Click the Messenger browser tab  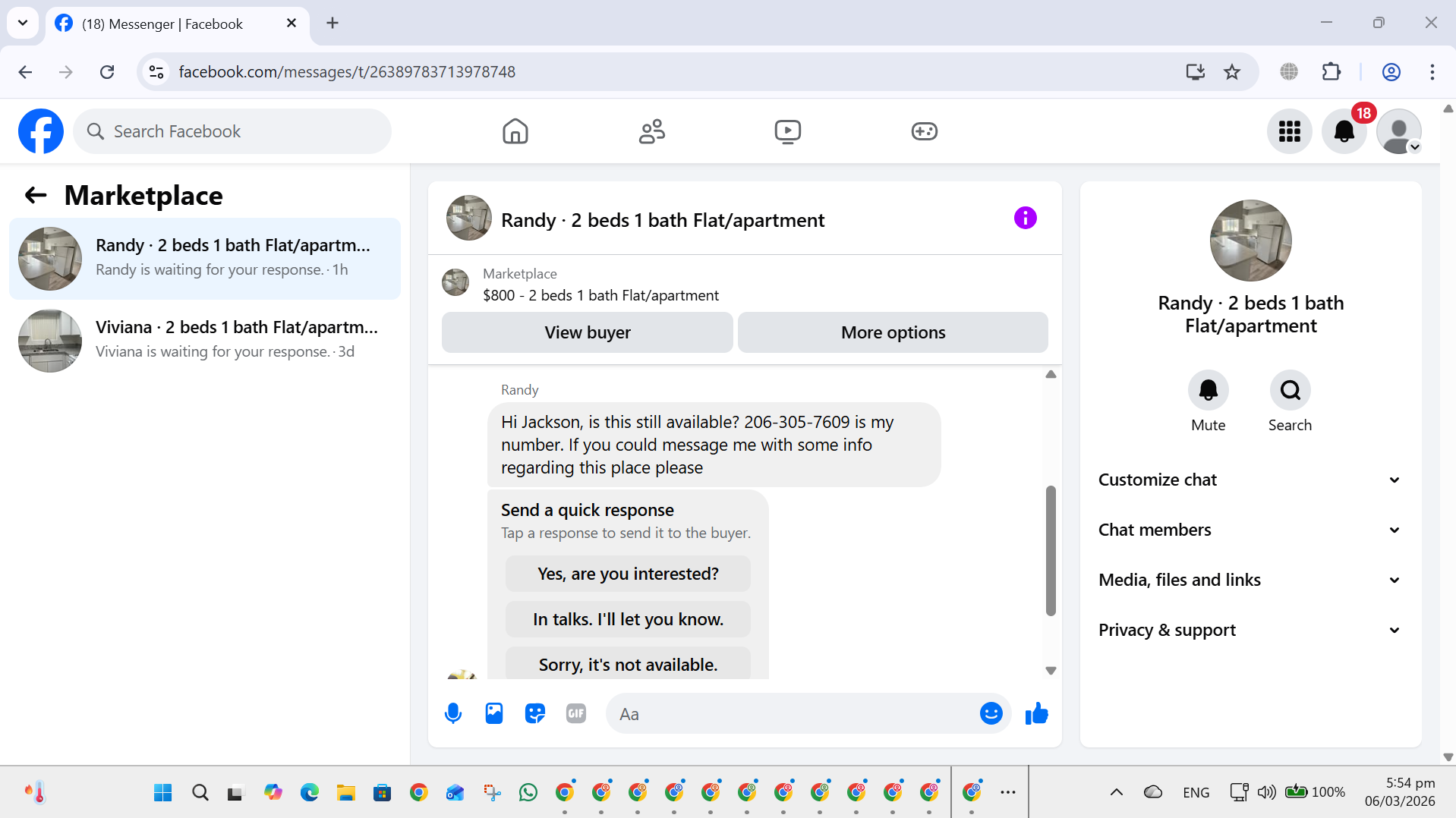[x=178, y=24]
